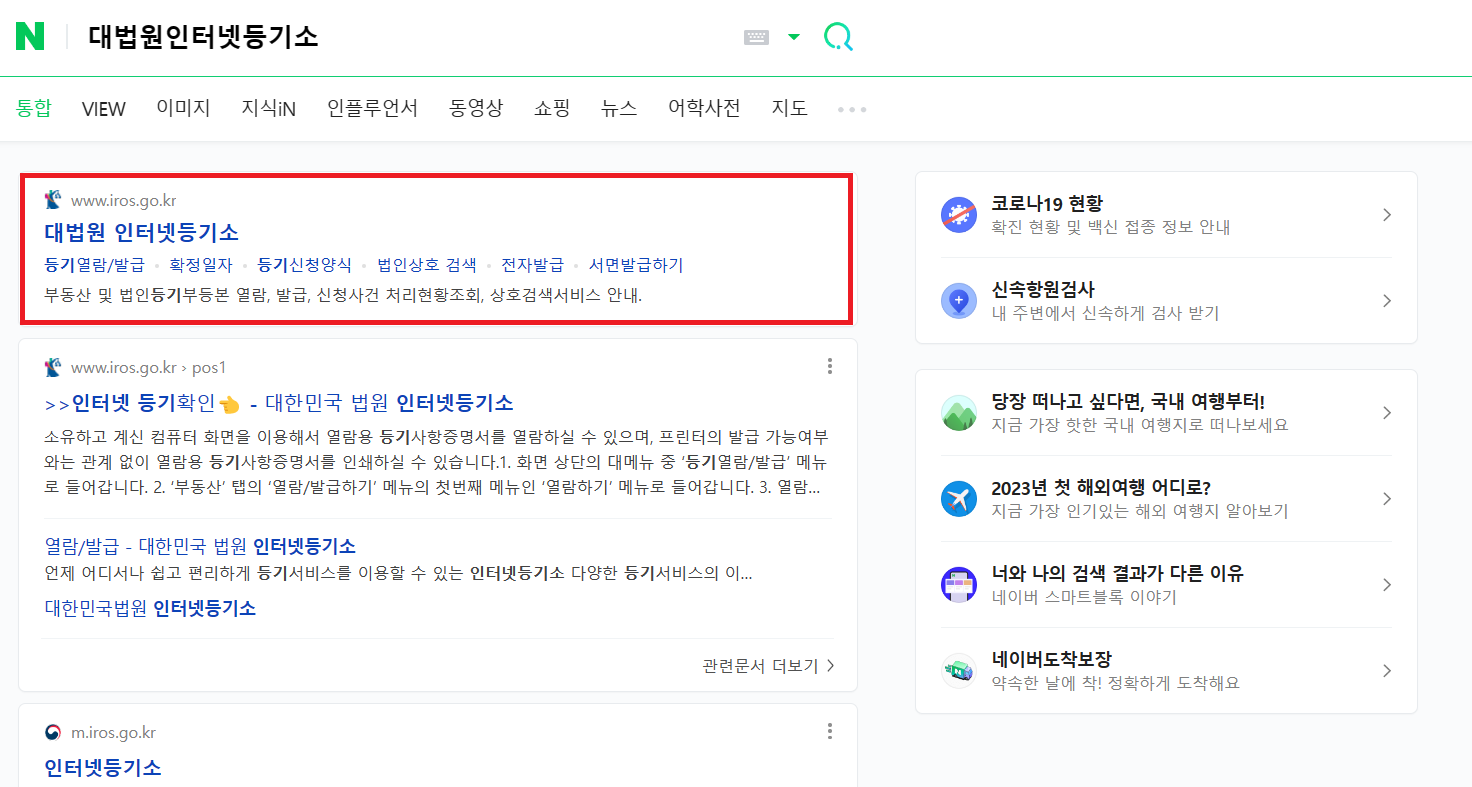Screen dimensions: 1472x787
Task: Open the 네이버도착보장 card
Action: (x=1166, y=671)
